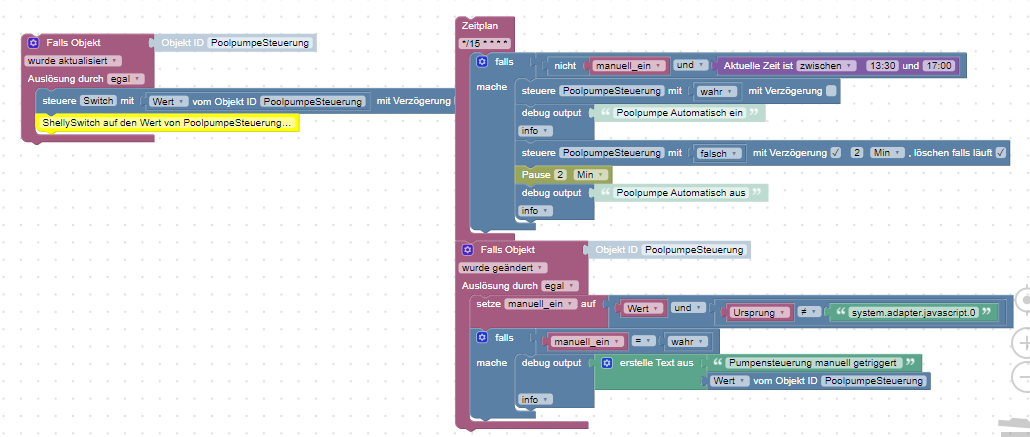Click 'PoolpumpeSteuerung' in 'erstelle Text aus' block
The image size is (1030, 437).
(873, 380)
